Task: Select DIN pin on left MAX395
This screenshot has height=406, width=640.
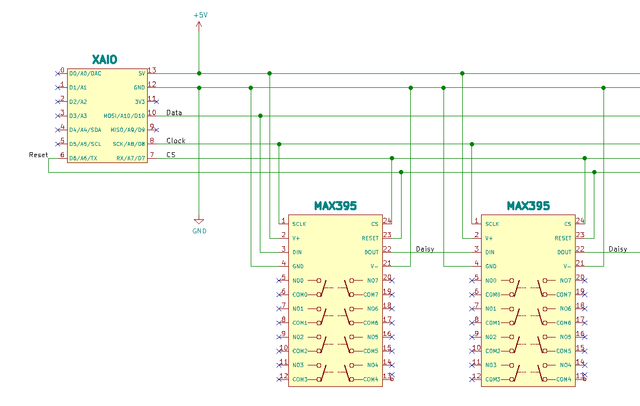Action: [297, 252]
